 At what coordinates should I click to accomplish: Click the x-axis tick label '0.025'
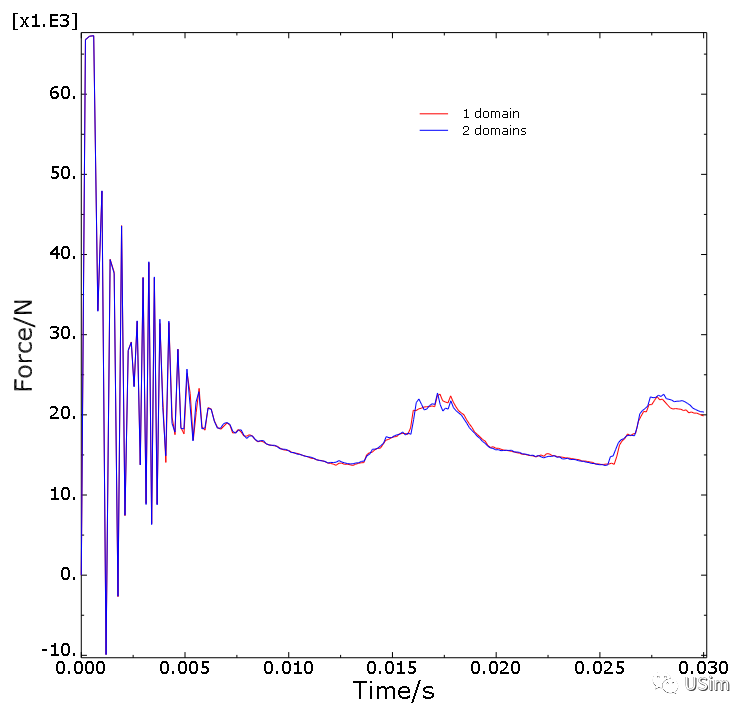pyautogui.click(x=599, y=668)
